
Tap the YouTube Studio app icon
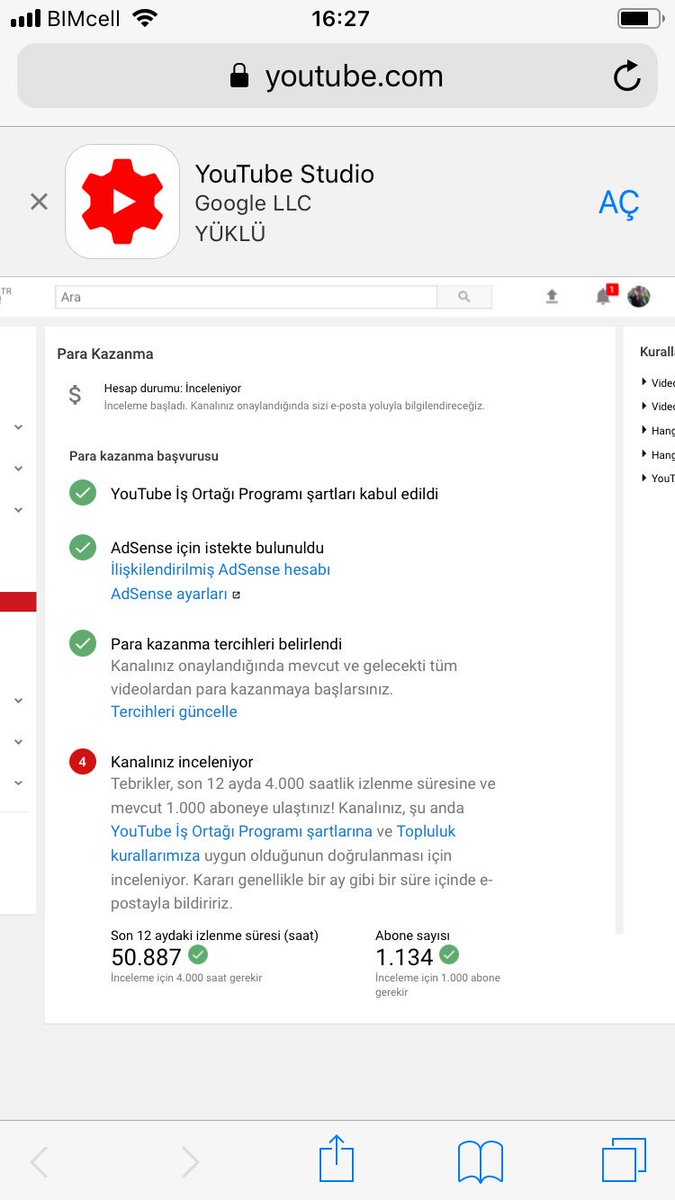(x=122, y=202)
